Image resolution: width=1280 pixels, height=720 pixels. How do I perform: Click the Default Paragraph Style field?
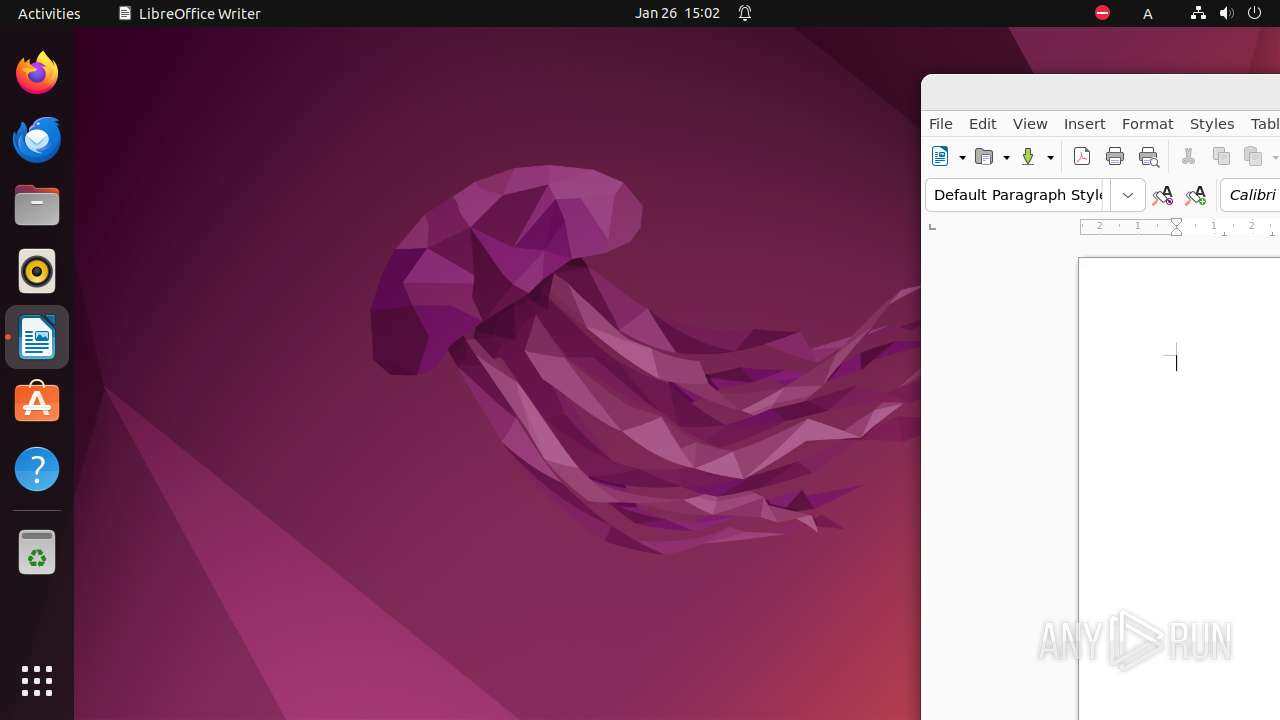[1018, 195]
